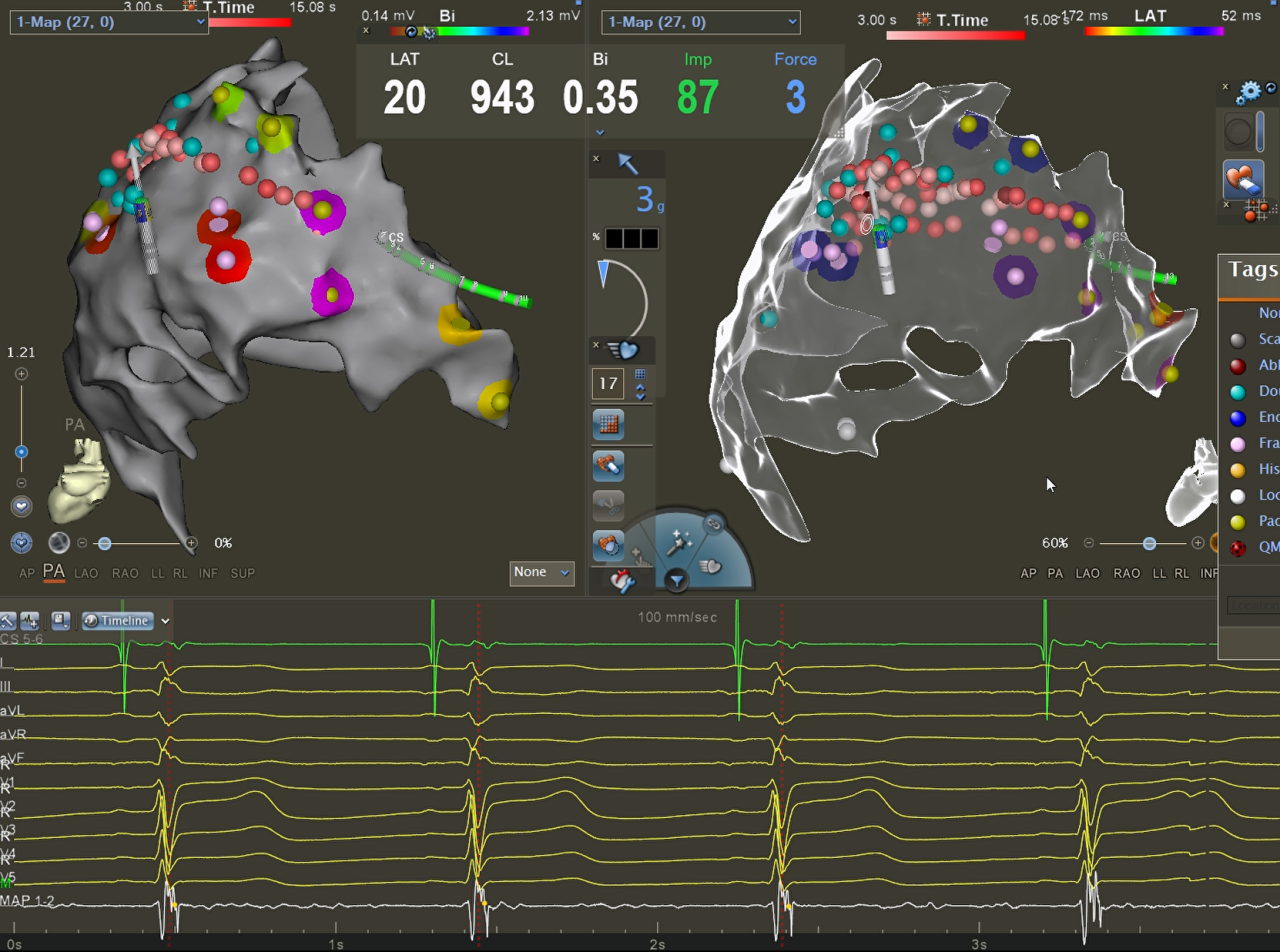Click plus on right map transparency slider
The image size is (1280, 952).
click(1198, 543)
